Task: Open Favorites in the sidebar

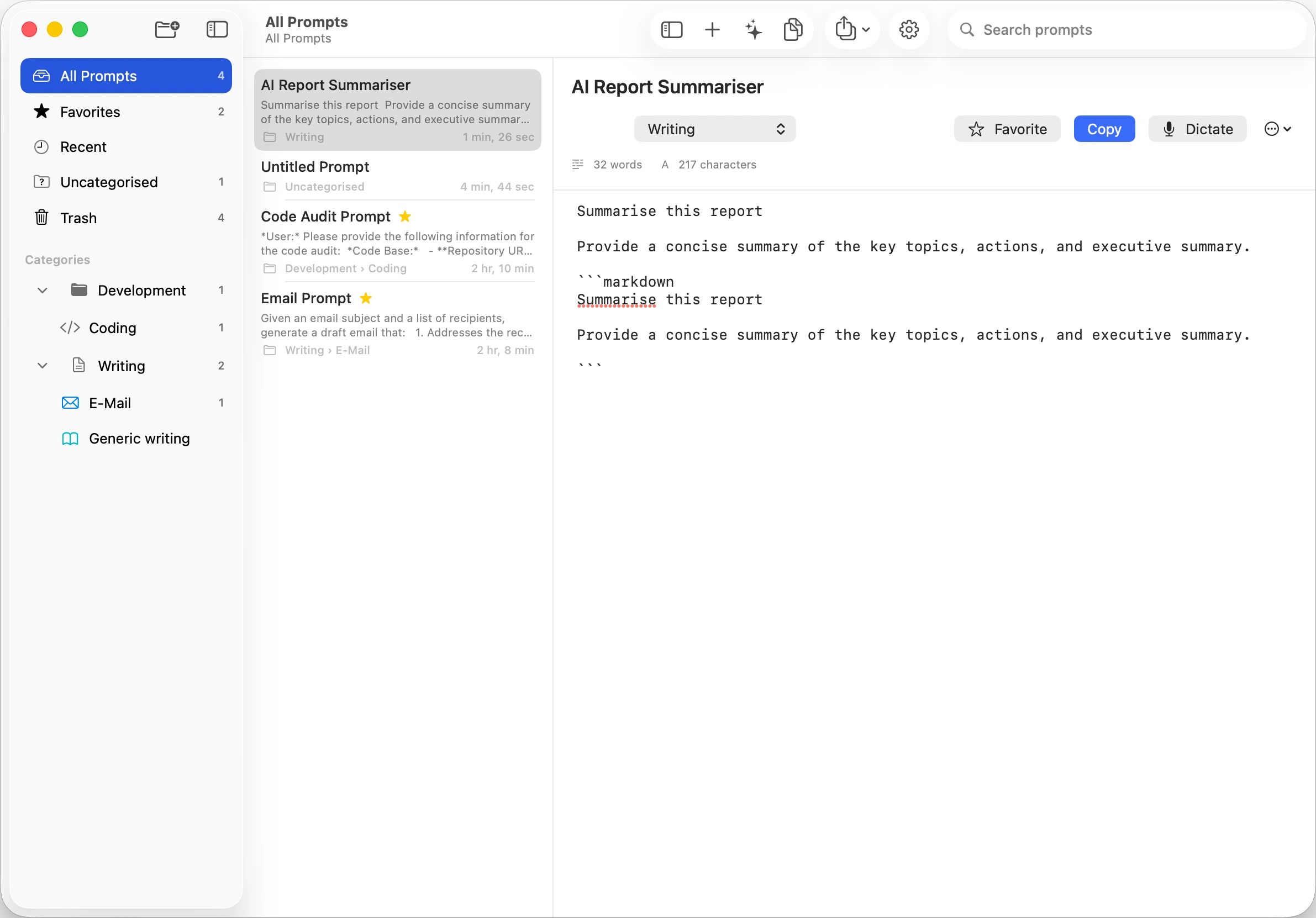Action: point(126,112)
